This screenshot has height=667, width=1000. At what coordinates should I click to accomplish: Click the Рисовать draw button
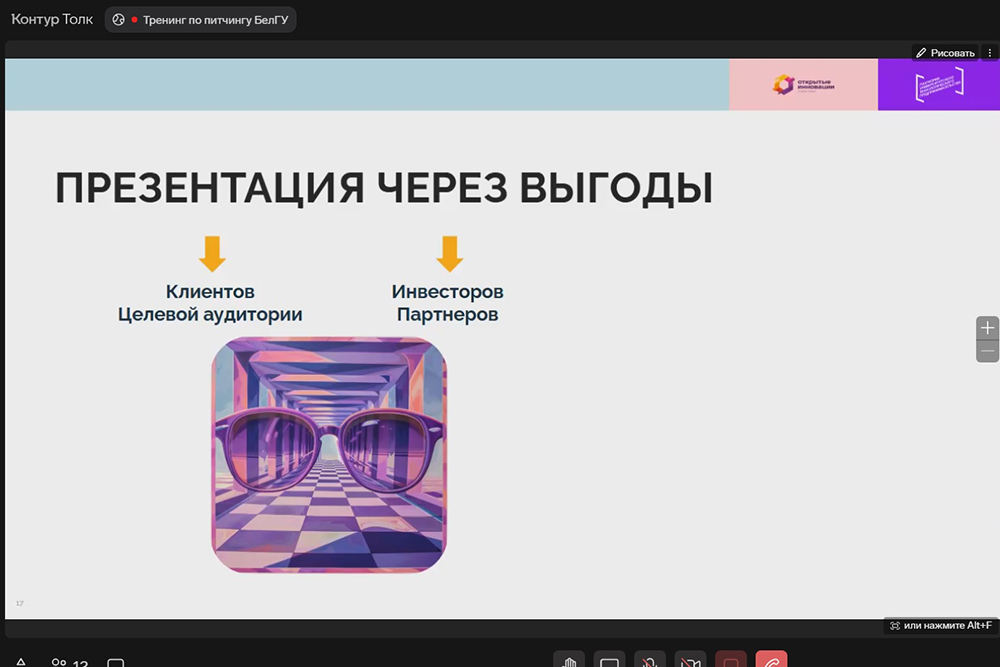click(944, 53)
